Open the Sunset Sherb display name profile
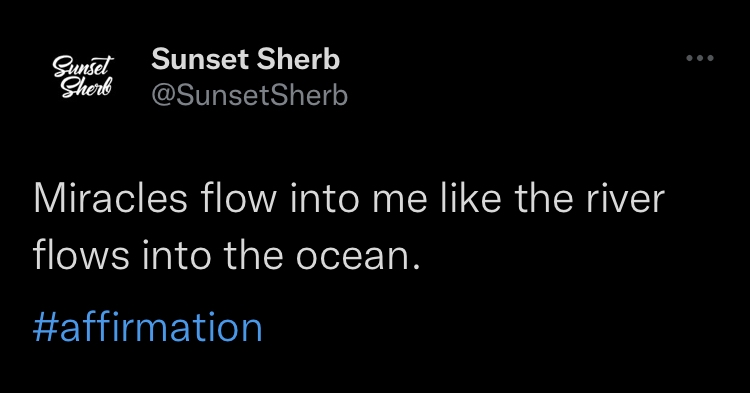750x393 pixels. pyautogui.click(x=245, y=59)
